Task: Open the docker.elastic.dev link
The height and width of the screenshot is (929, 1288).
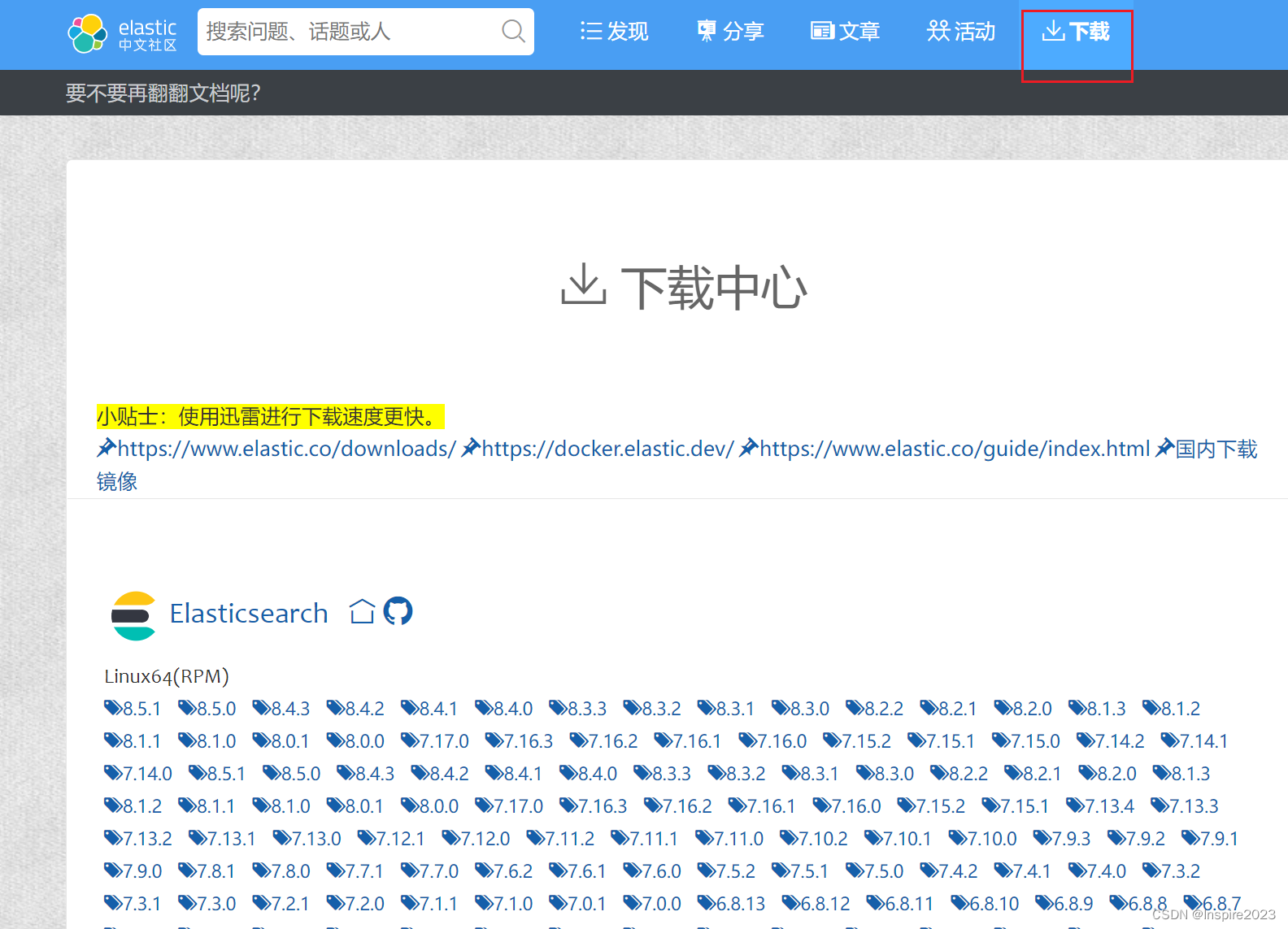Action: coord(598,449)
